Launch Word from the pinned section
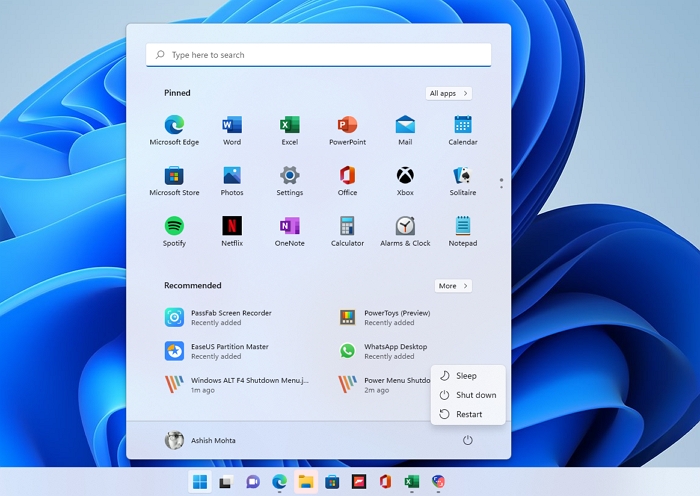Viewport: 700px width, 496px height. point(232,130)
